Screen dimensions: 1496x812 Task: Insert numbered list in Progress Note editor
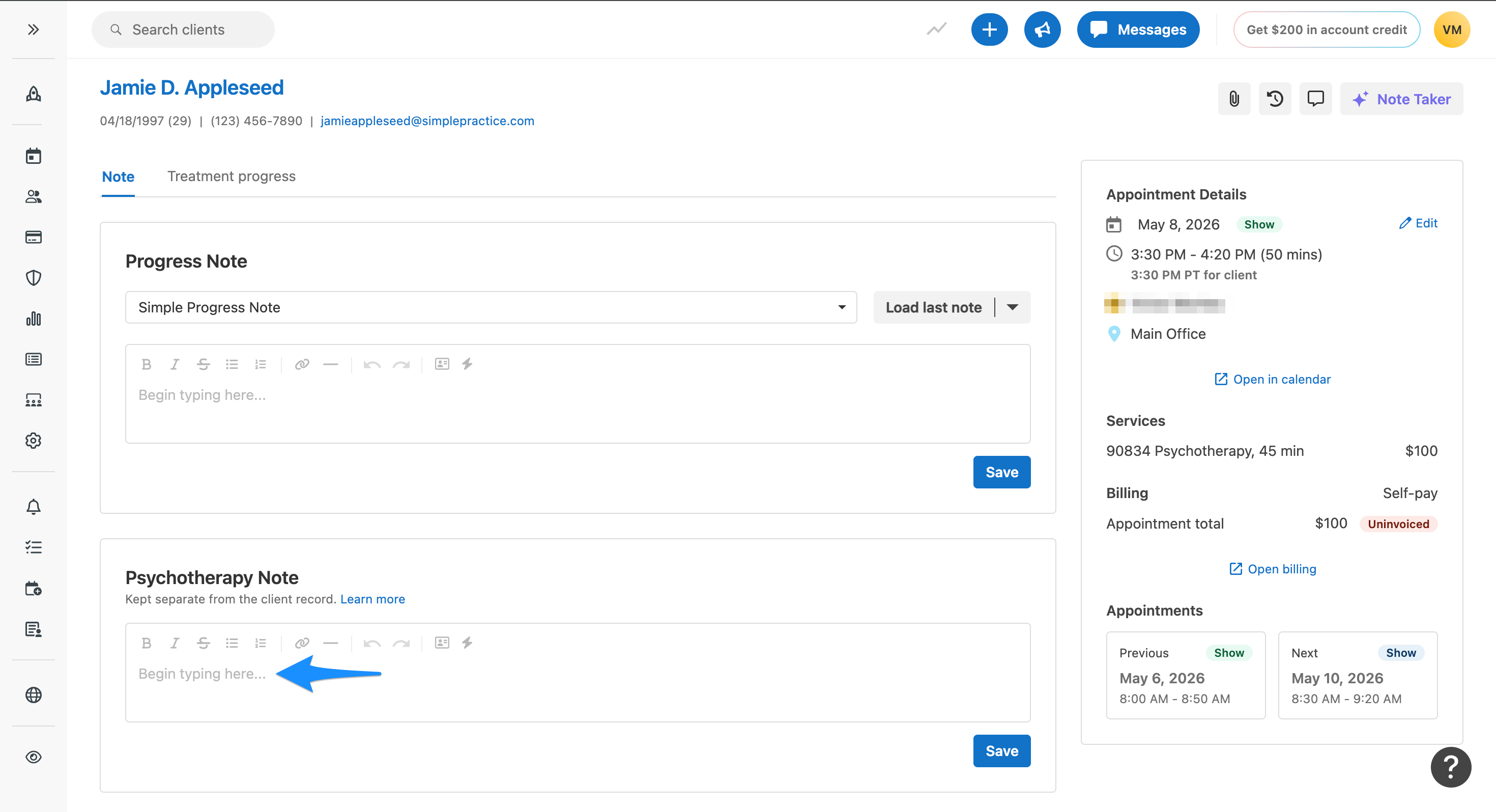pyautogui.click(x=260, y=364)
